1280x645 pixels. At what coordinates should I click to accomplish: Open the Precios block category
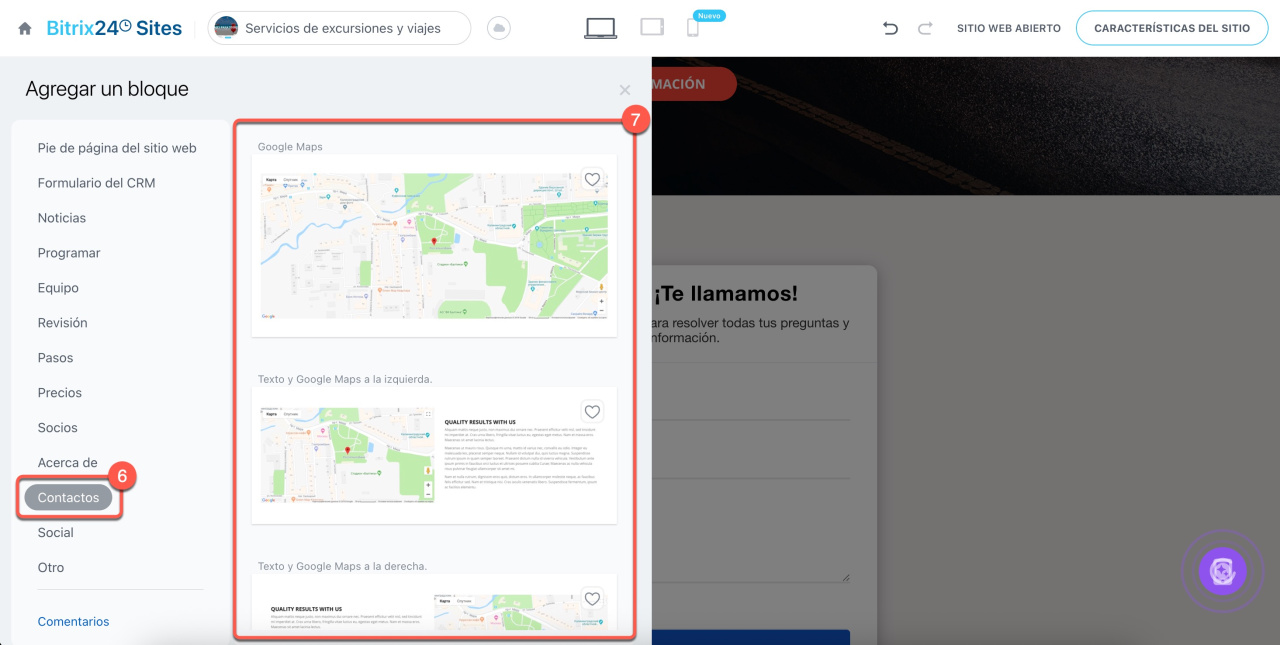coord(60,393)
